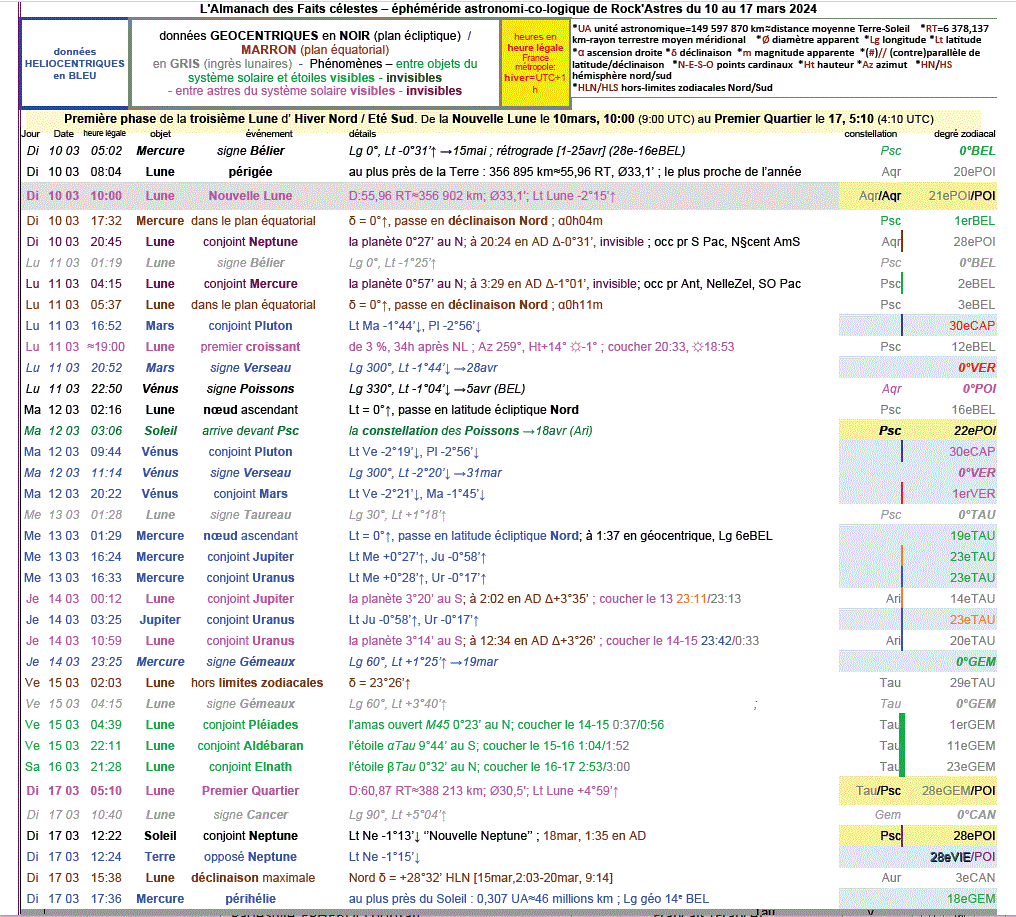
Task: Select the 'Nouvelle Lune' event at 10:00
Action: click(250, 196)
